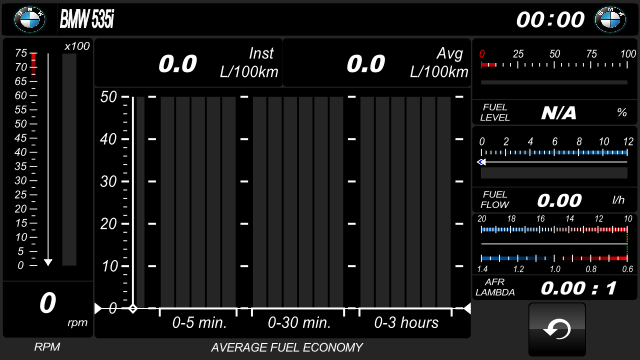Click the FUEL FLOW label

coord(495,200)
